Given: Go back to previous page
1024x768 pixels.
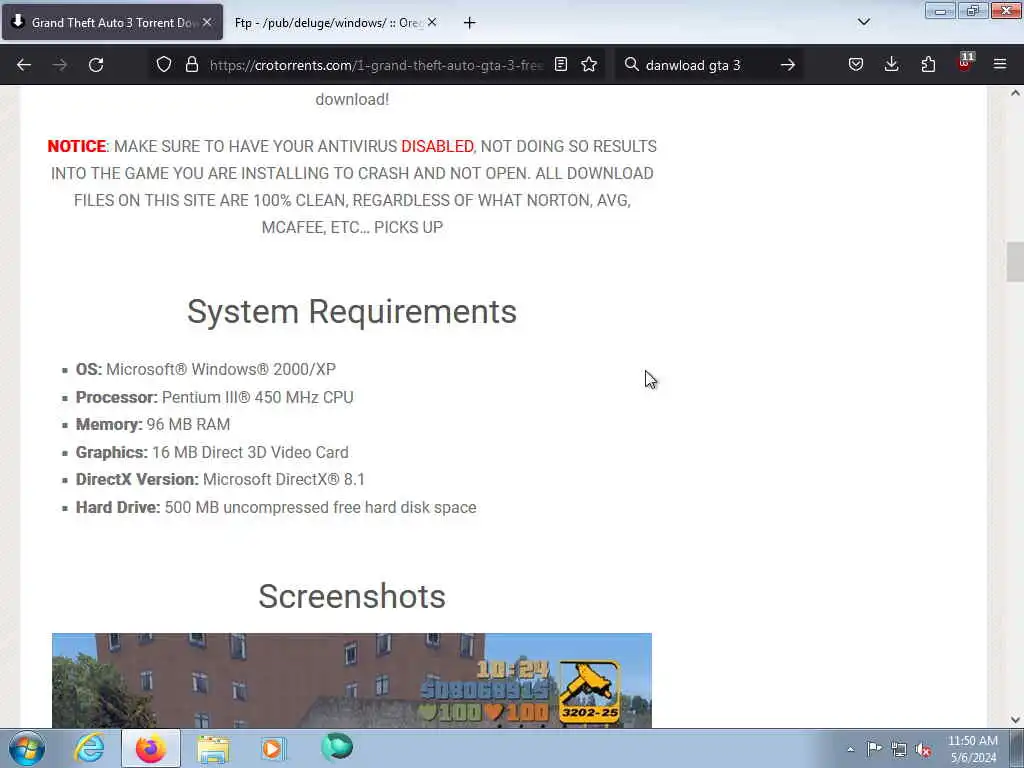Looking at the screenshot, I should 24,65.
